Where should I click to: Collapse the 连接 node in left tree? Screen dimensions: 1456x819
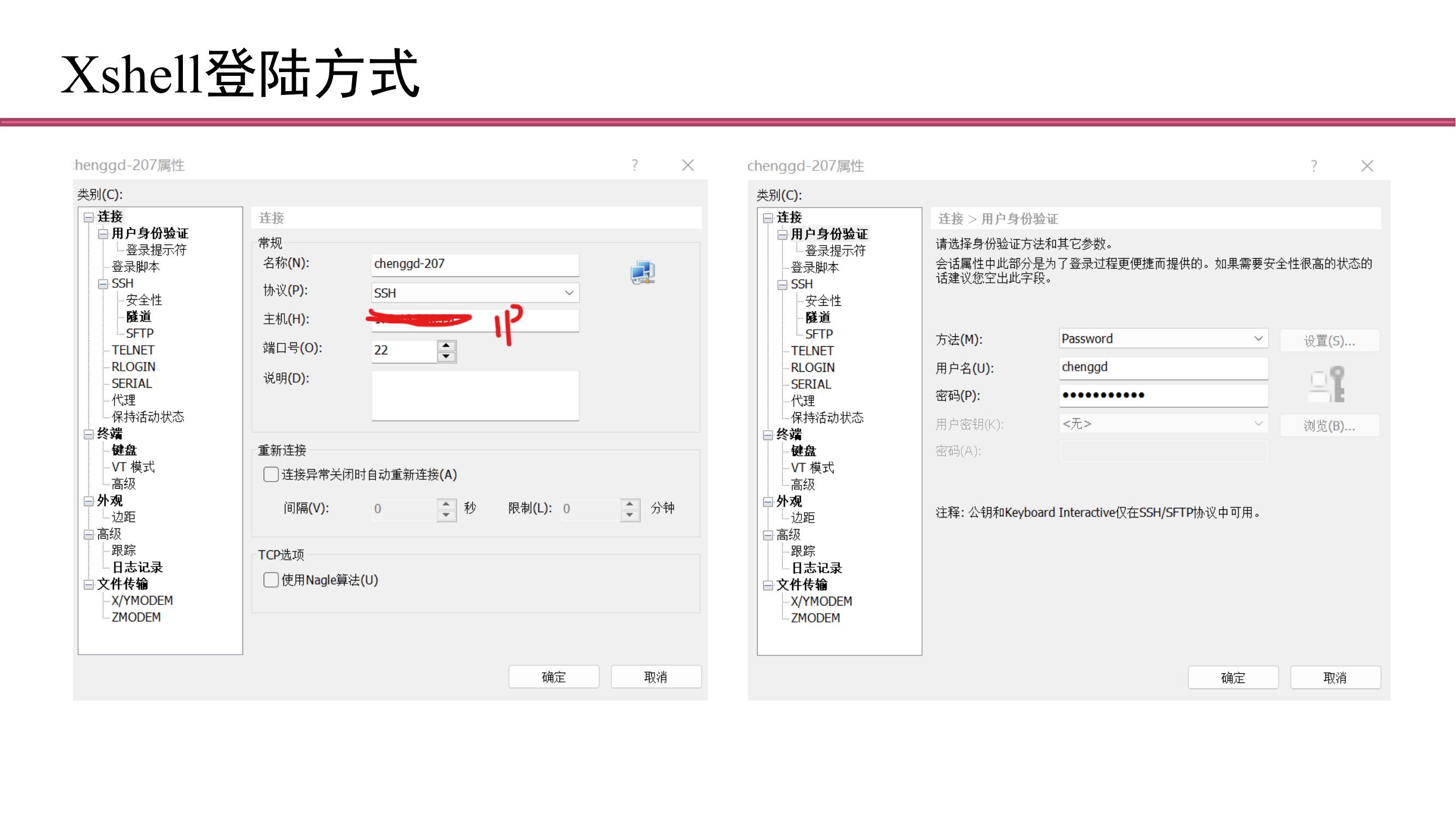89,217
